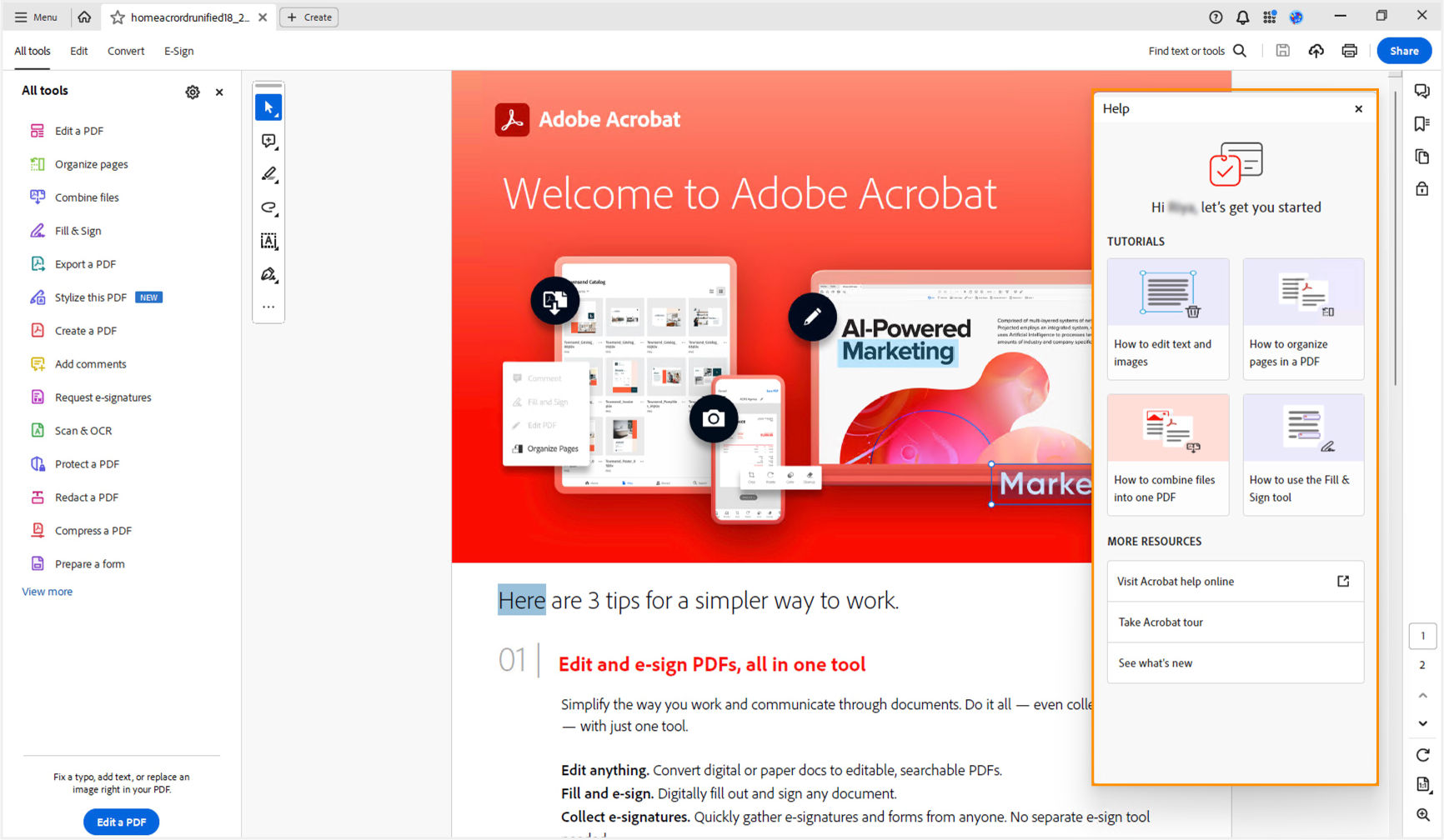
Task: Open the How to combine files tutorial
Action: 1167,454
